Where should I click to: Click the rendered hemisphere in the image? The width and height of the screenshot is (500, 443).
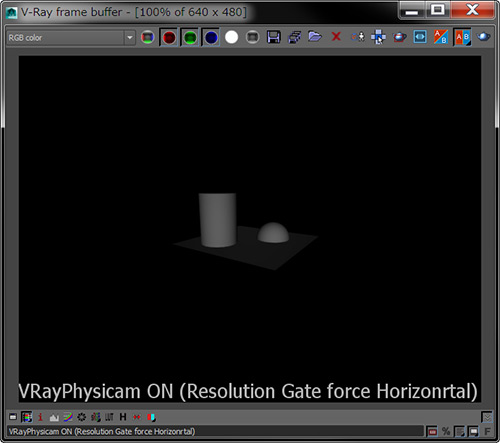(273, 233)
